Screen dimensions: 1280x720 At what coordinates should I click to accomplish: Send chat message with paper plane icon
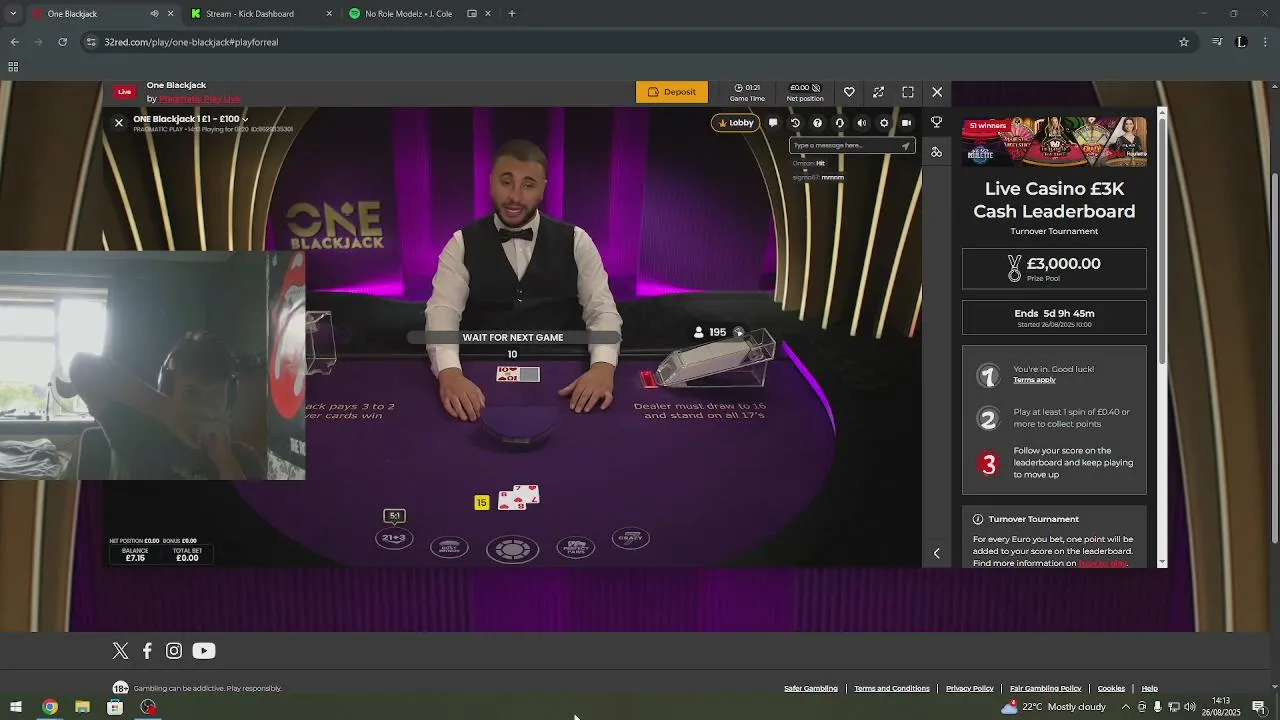point(906,145)
